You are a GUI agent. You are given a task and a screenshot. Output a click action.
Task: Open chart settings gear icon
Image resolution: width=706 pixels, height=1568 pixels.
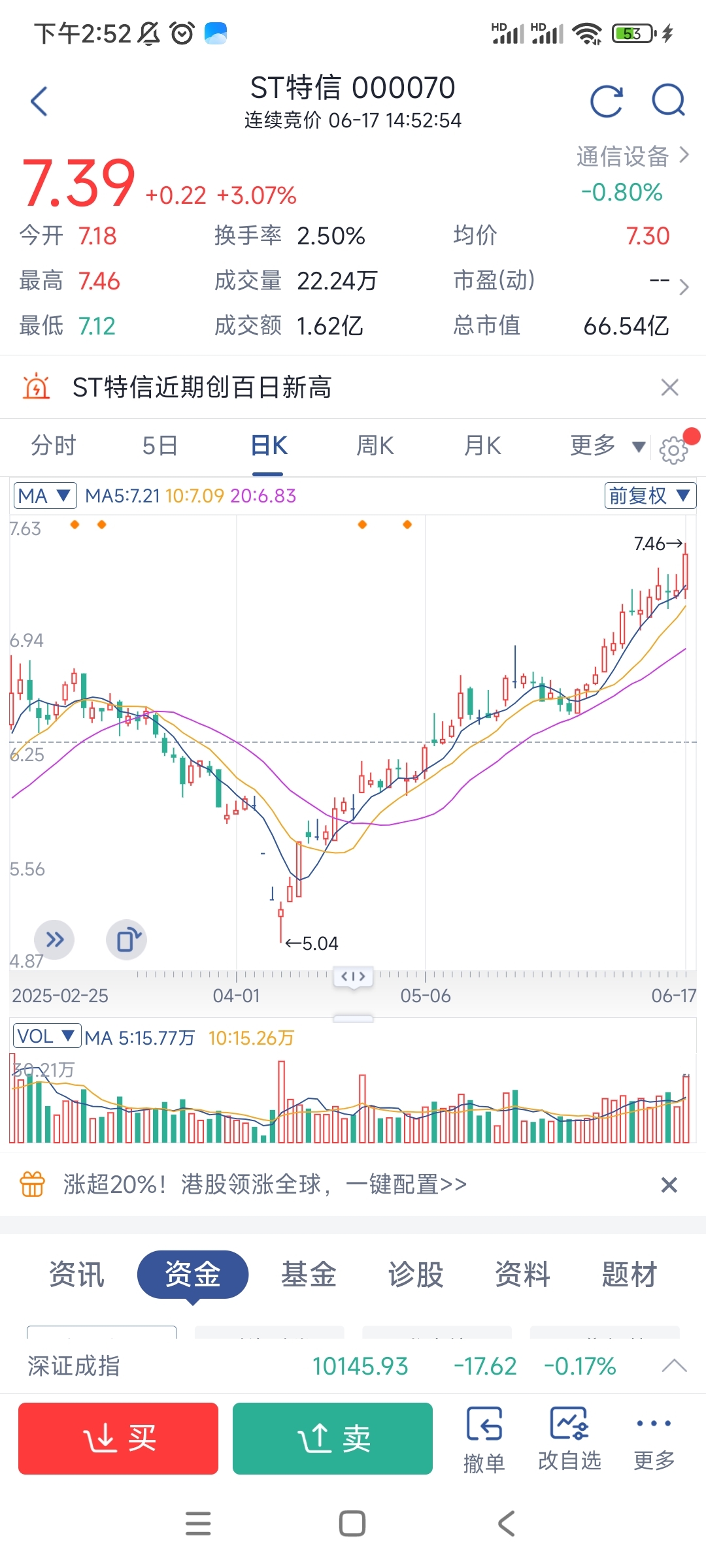coord(673,450)
